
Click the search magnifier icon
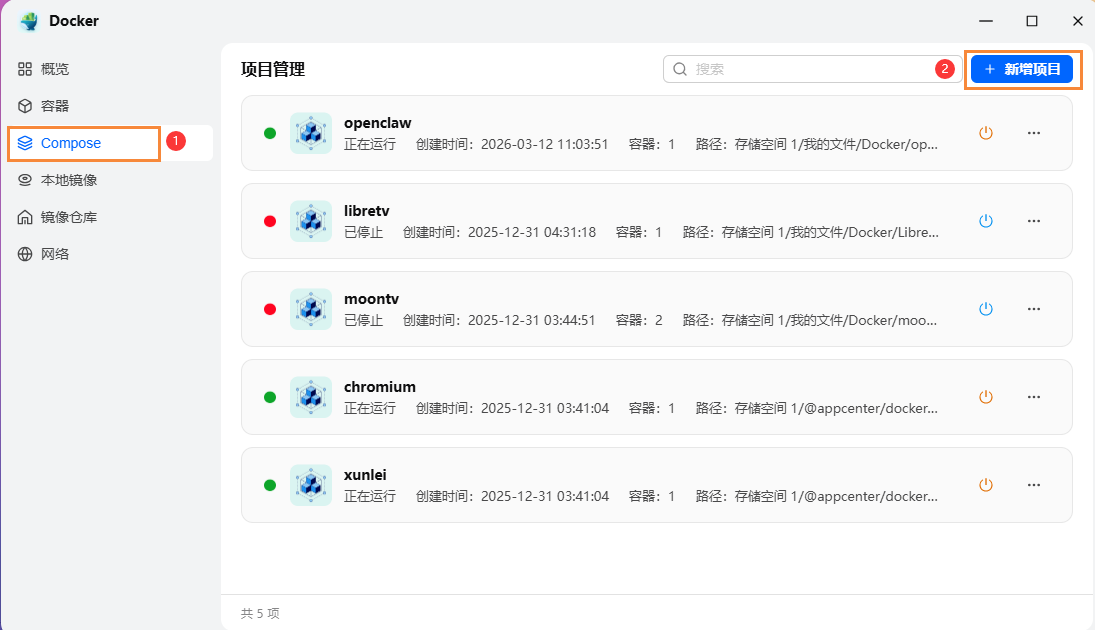pyautogui.click(x=680, y=69)
